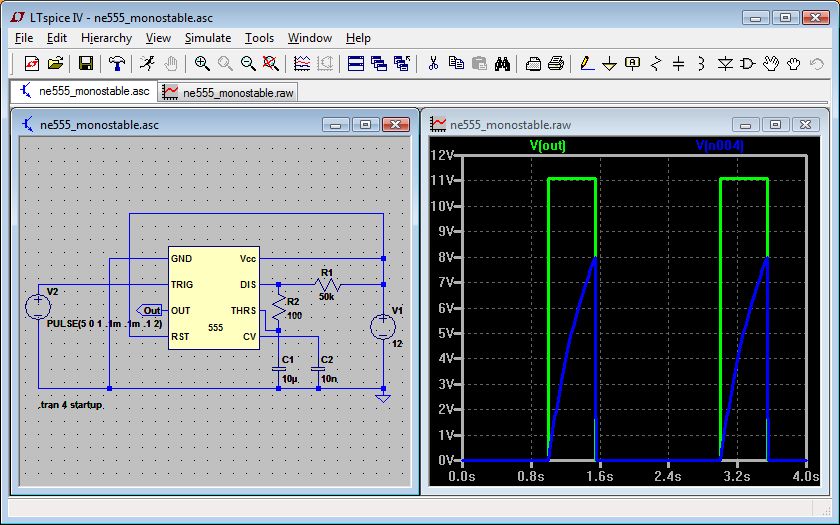
Task: Select the Place Component gate icon
Action: point(748,64)
